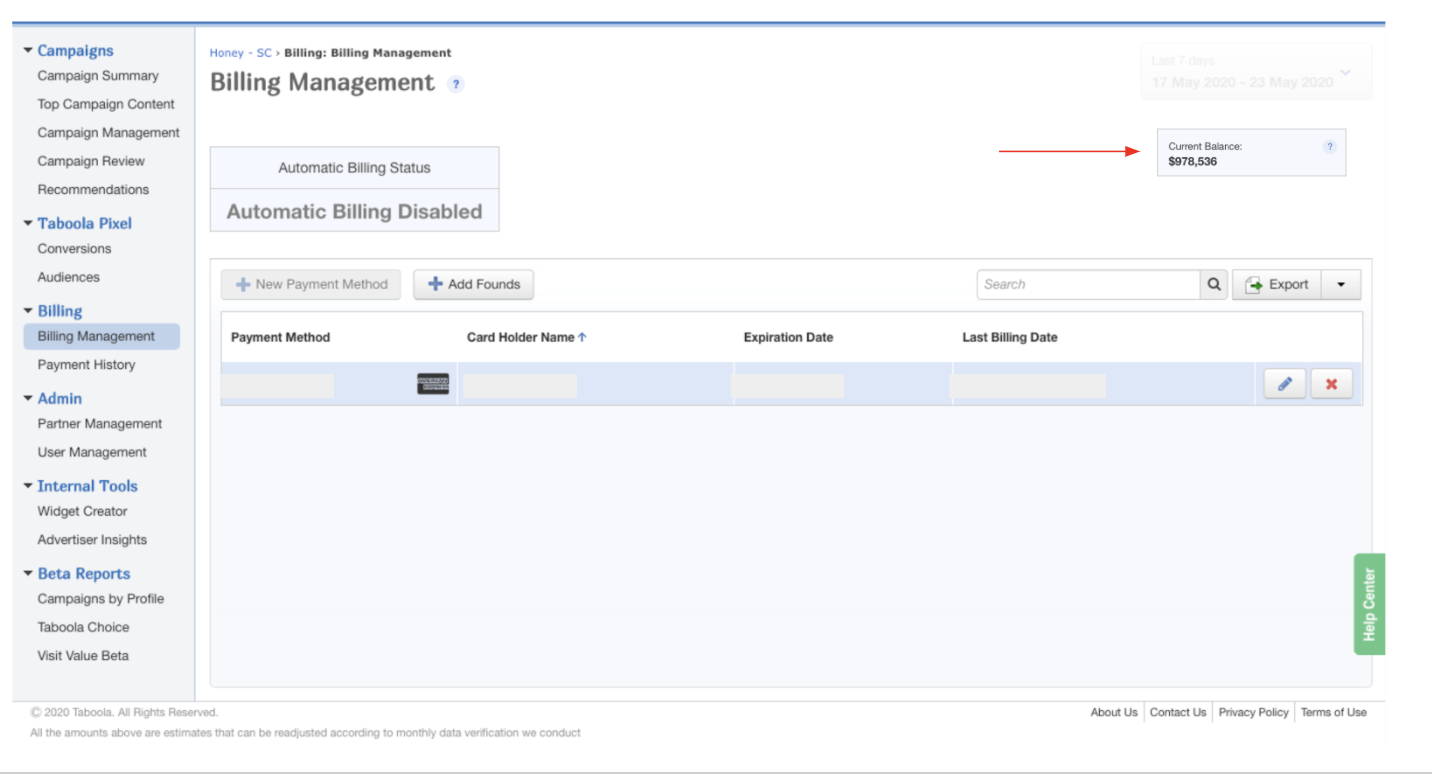This screenshot has height=774, width=1432.
Task: Click the credit card icon in payment row
Action: (433, 384)
